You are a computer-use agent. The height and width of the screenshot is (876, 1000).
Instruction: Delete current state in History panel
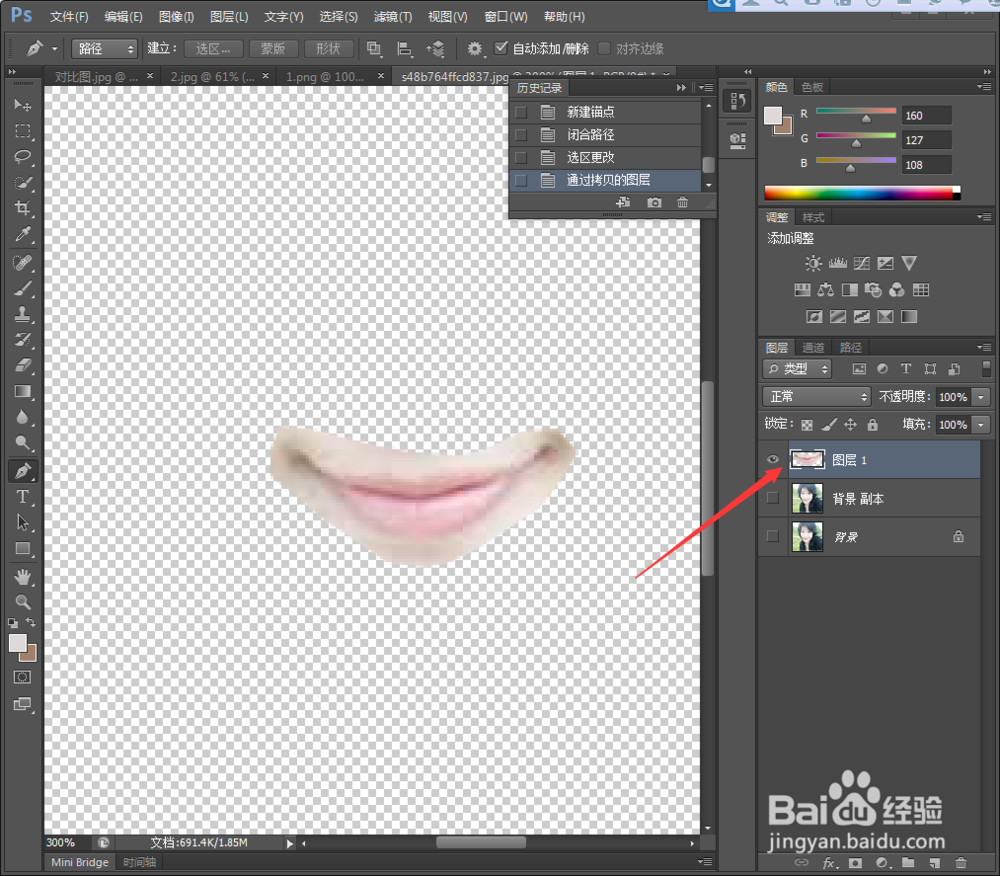pyautogui.click(x=682, y=202)
